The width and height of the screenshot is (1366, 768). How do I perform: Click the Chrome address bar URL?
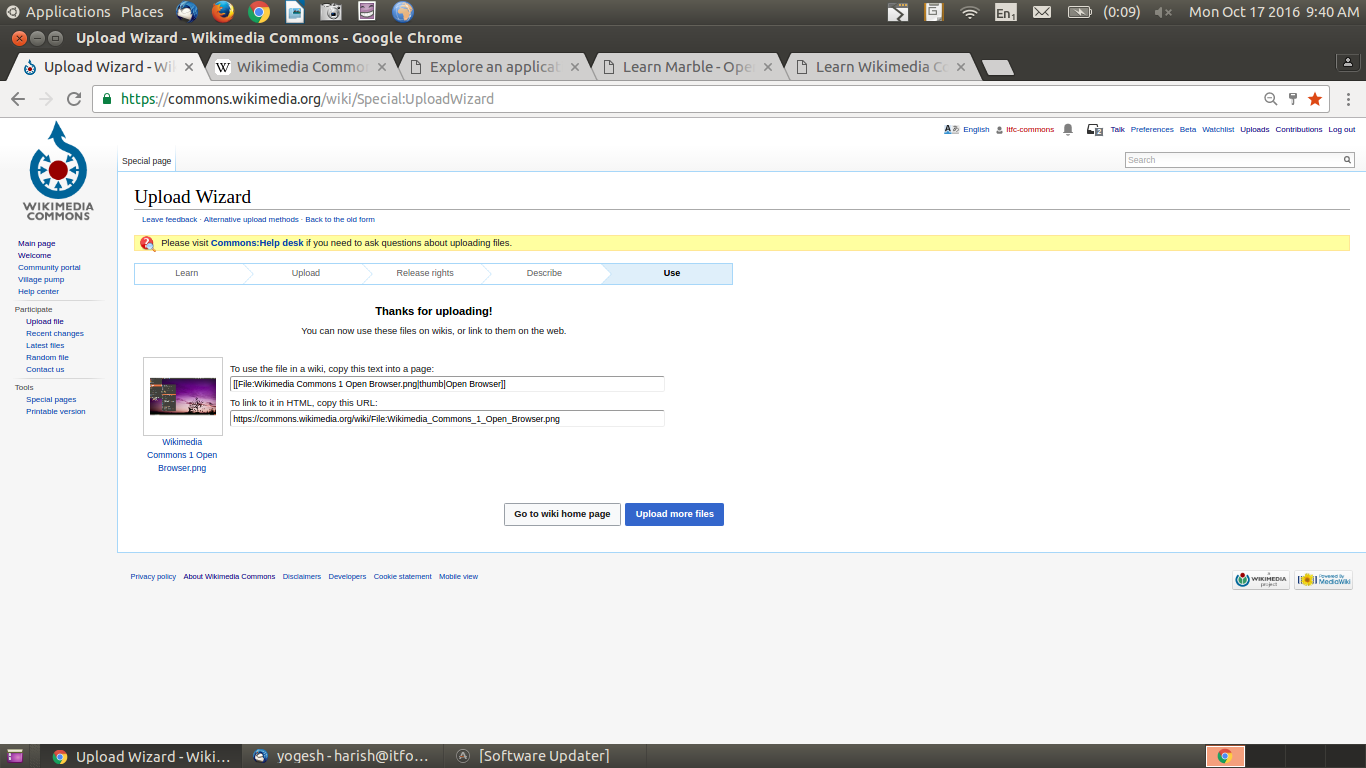click(307, 99)
